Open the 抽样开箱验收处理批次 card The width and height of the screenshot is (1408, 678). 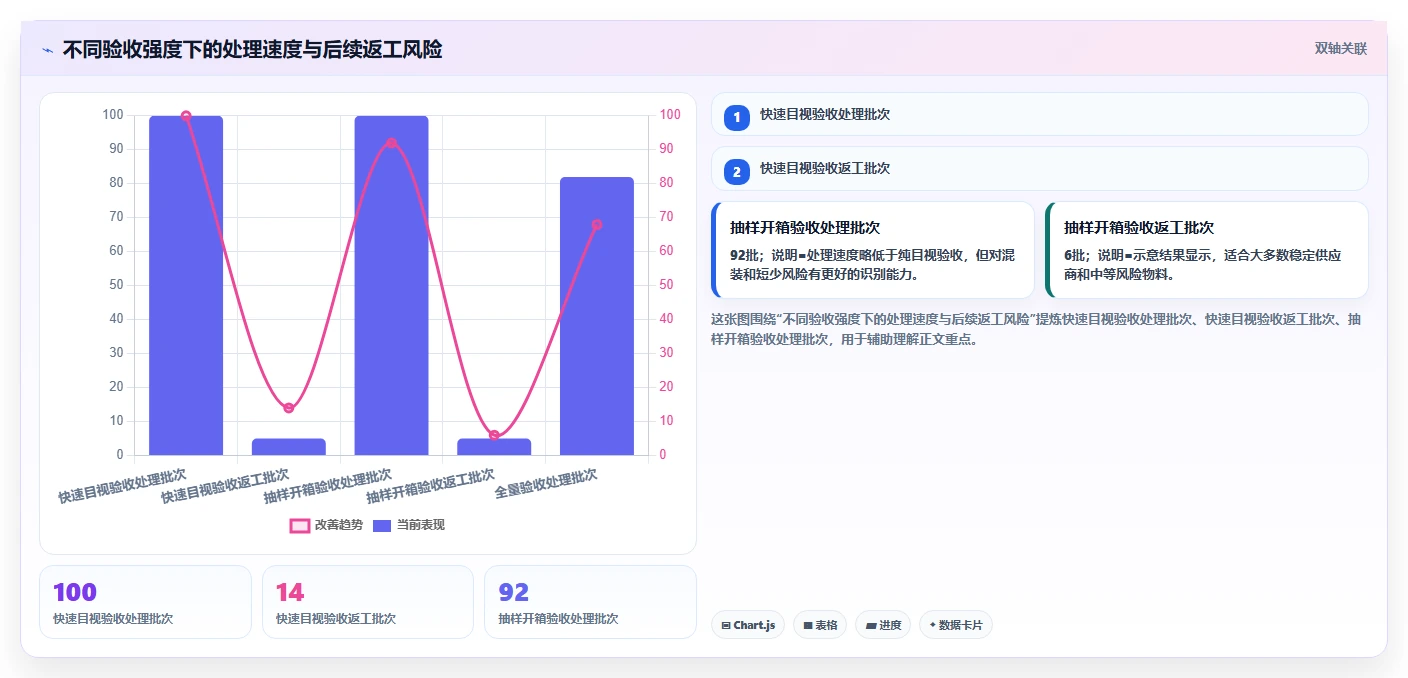873,250
